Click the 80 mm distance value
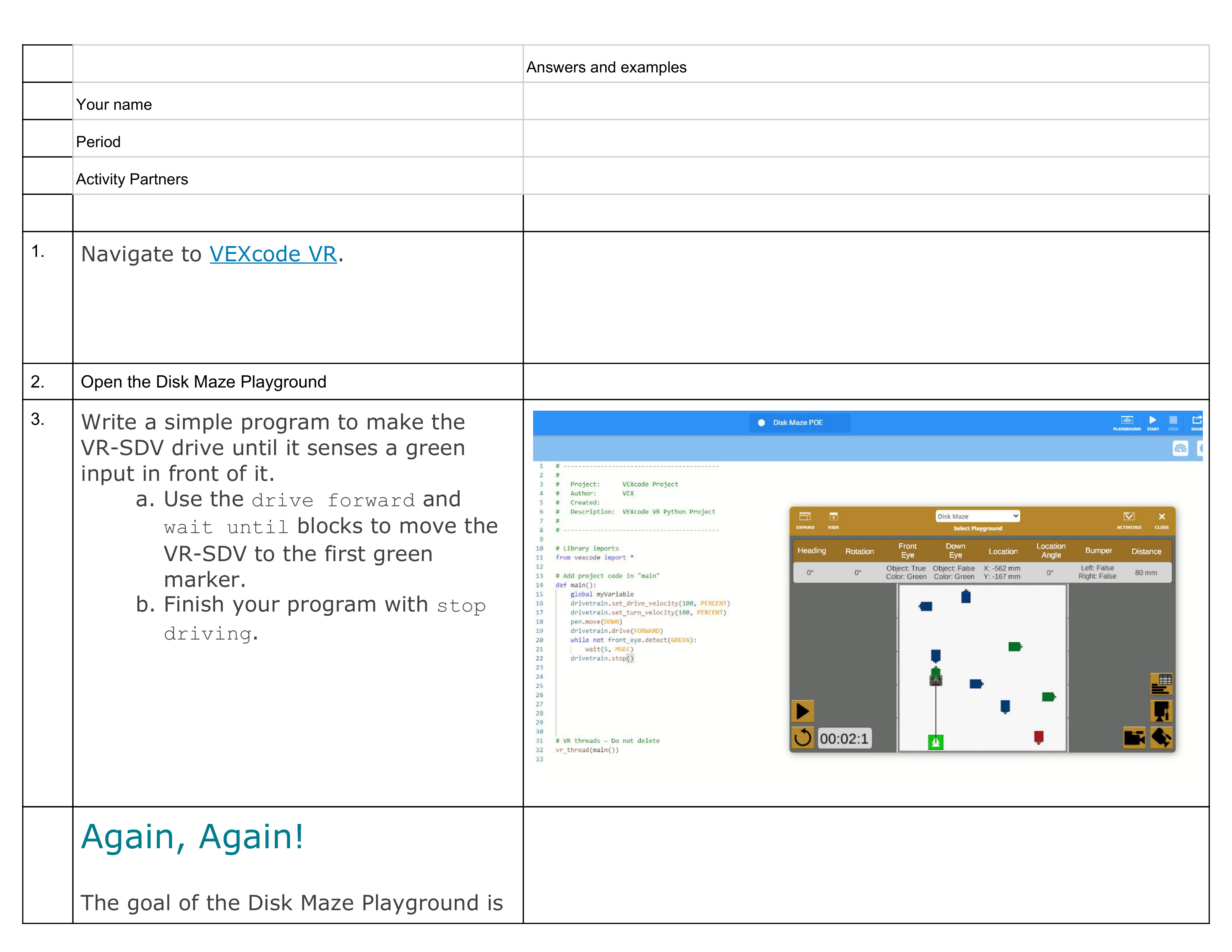The width and height of the screenshot is (1232, 952). click(x=1146, y=572)
